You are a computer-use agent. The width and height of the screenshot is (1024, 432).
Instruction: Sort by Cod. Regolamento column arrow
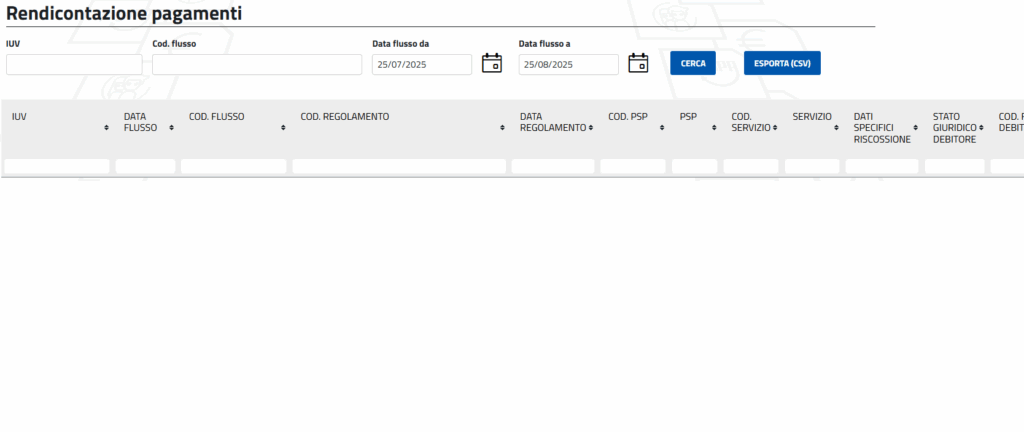tap(503, 128)
